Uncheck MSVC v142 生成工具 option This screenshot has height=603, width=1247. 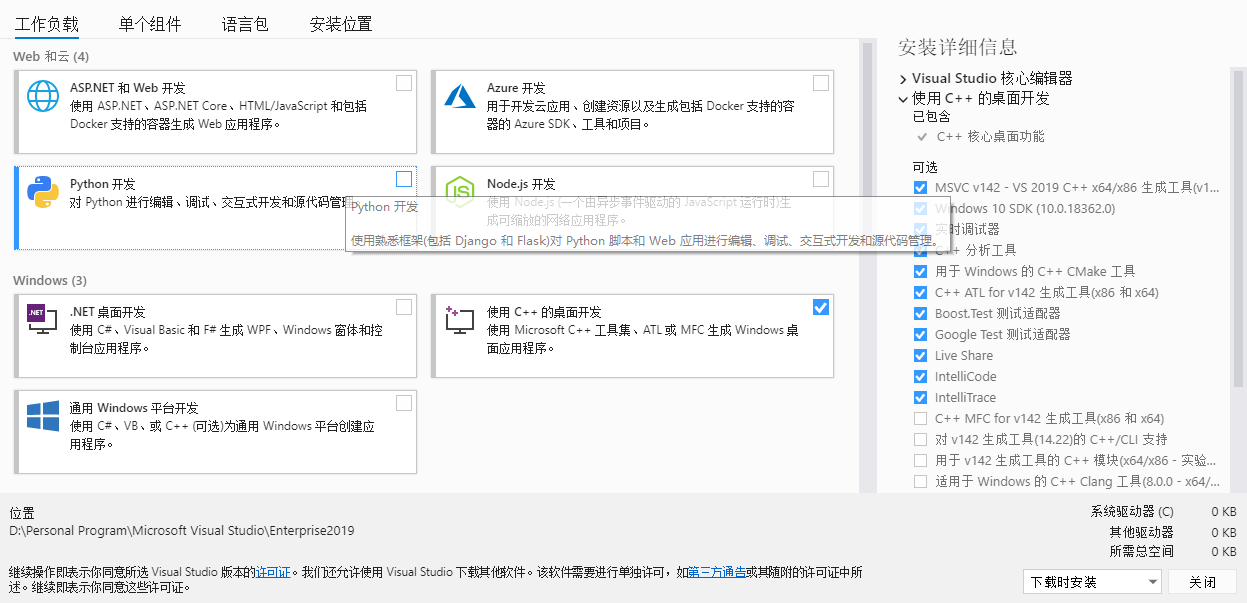pyautogui.click(x=920, y=187)
